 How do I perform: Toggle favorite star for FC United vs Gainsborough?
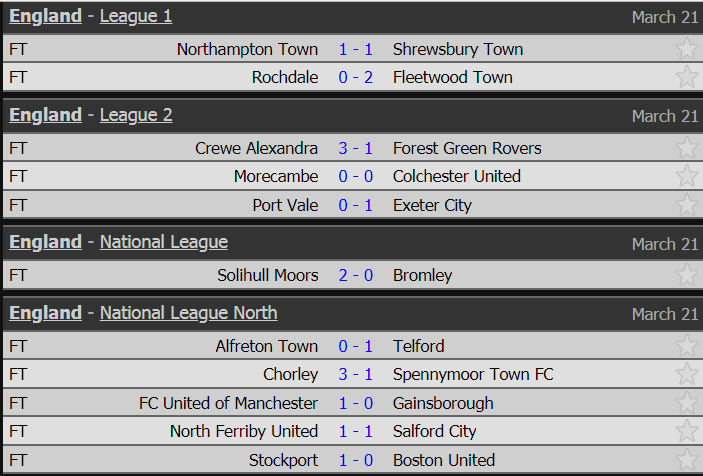pos(687,402)
